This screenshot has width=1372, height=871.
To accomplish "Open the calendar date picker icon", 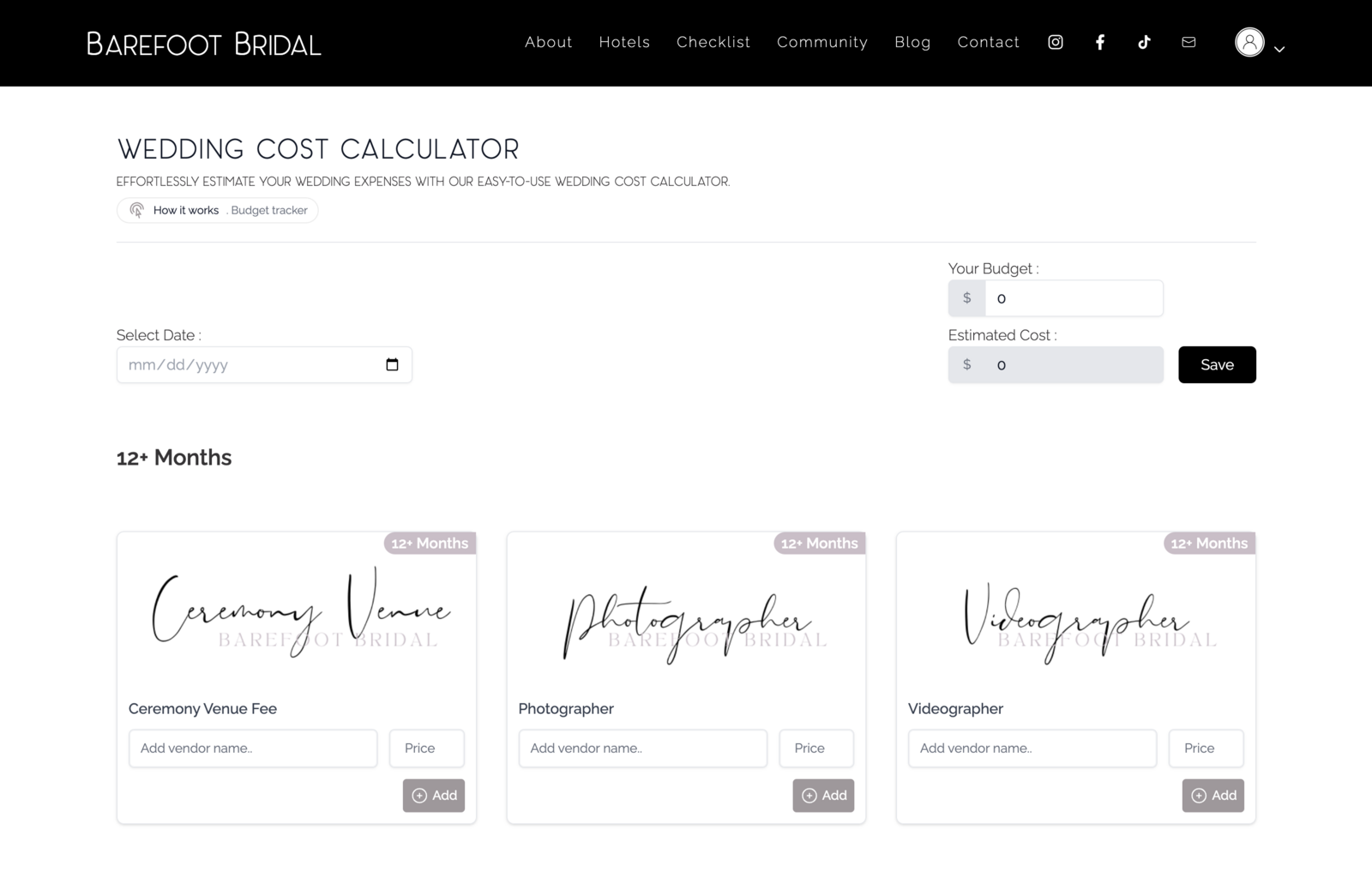I will pyautogui.click(x=392, y=364).
